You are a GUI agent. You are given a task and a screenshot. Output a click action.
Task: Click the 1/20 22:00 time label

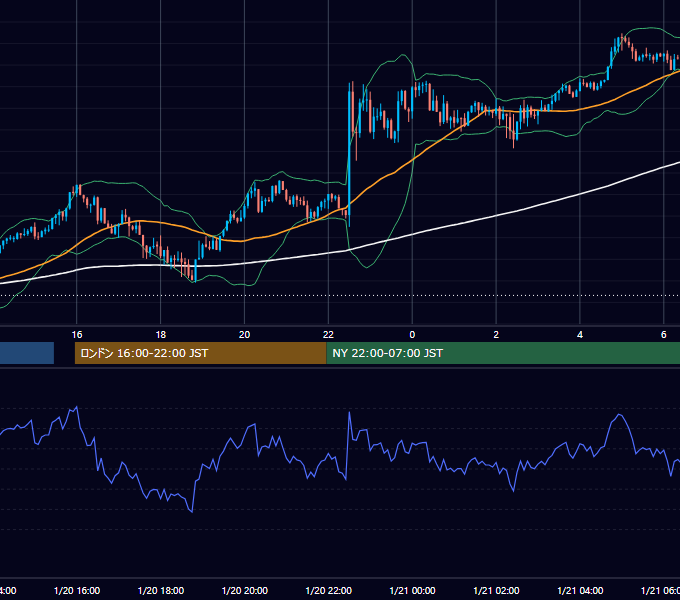point(329,590)
